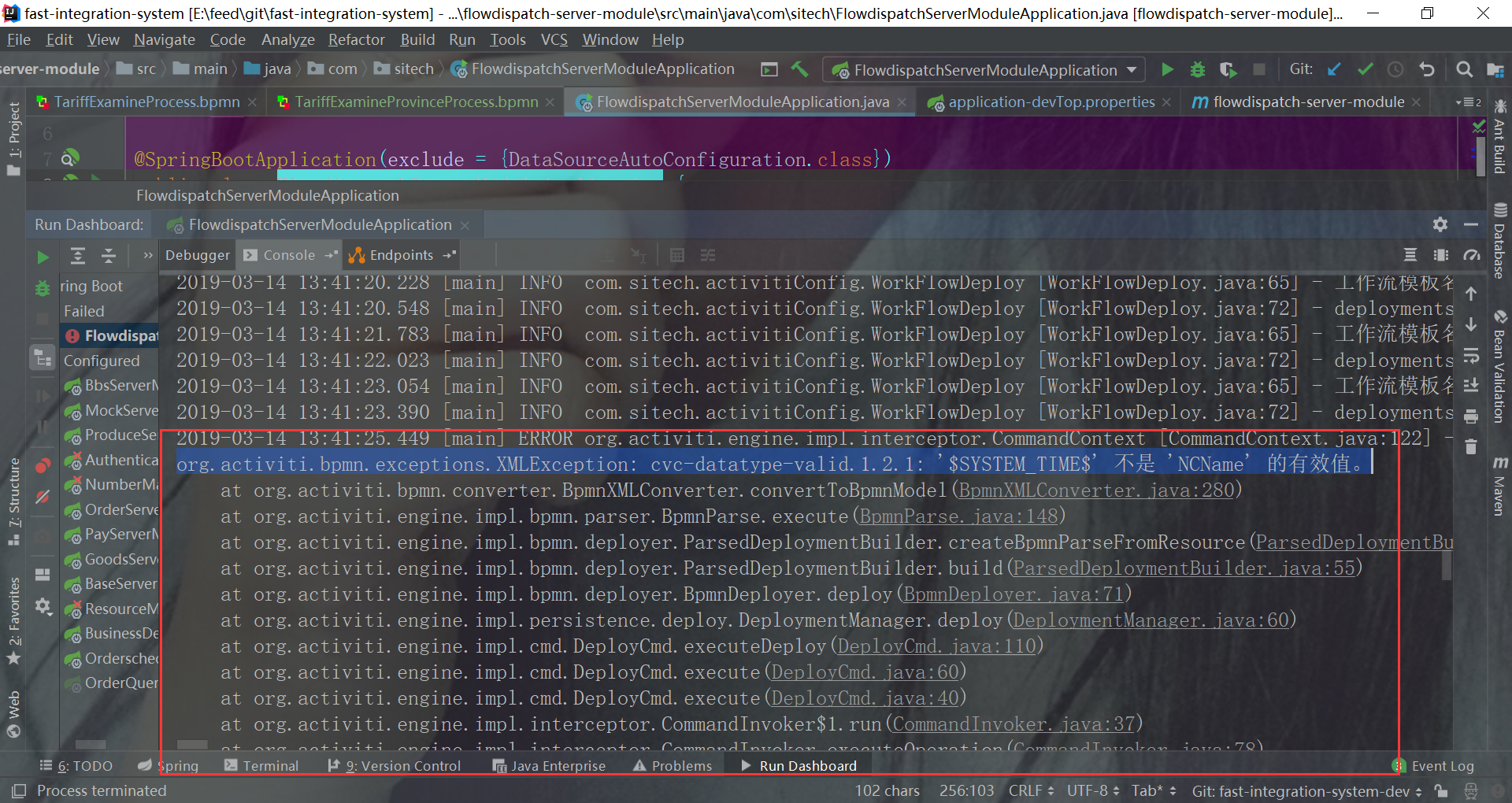Switch to the TariffExamineProcess.bpmn tab
The height and width of the screenshot is (803, 1512).
click(146, 102)
